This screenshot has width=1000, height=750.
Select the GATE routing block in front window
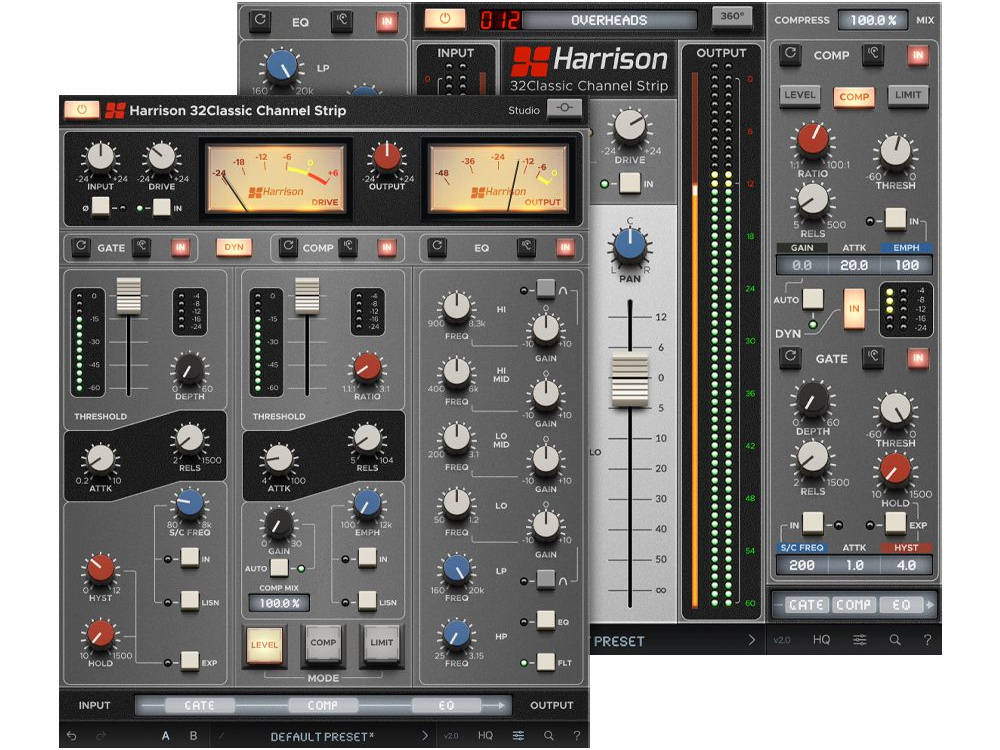199,705
